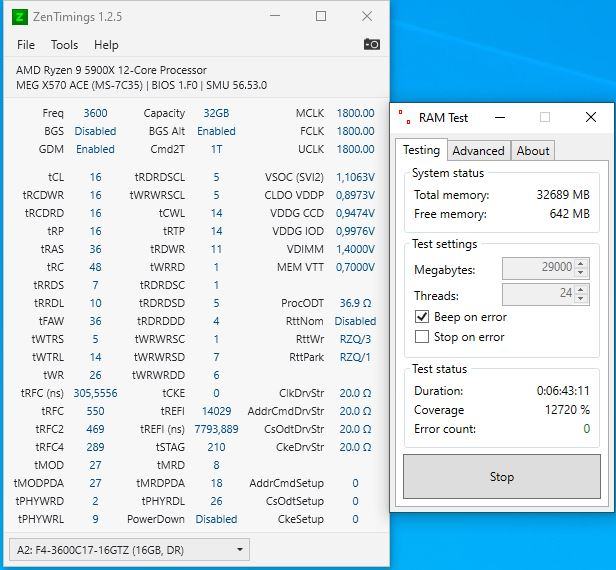Switch to the Testing tab
Image resolution: width=616 pixels, height=570 pixels.
pyautogui.click(x=422, y=150)
